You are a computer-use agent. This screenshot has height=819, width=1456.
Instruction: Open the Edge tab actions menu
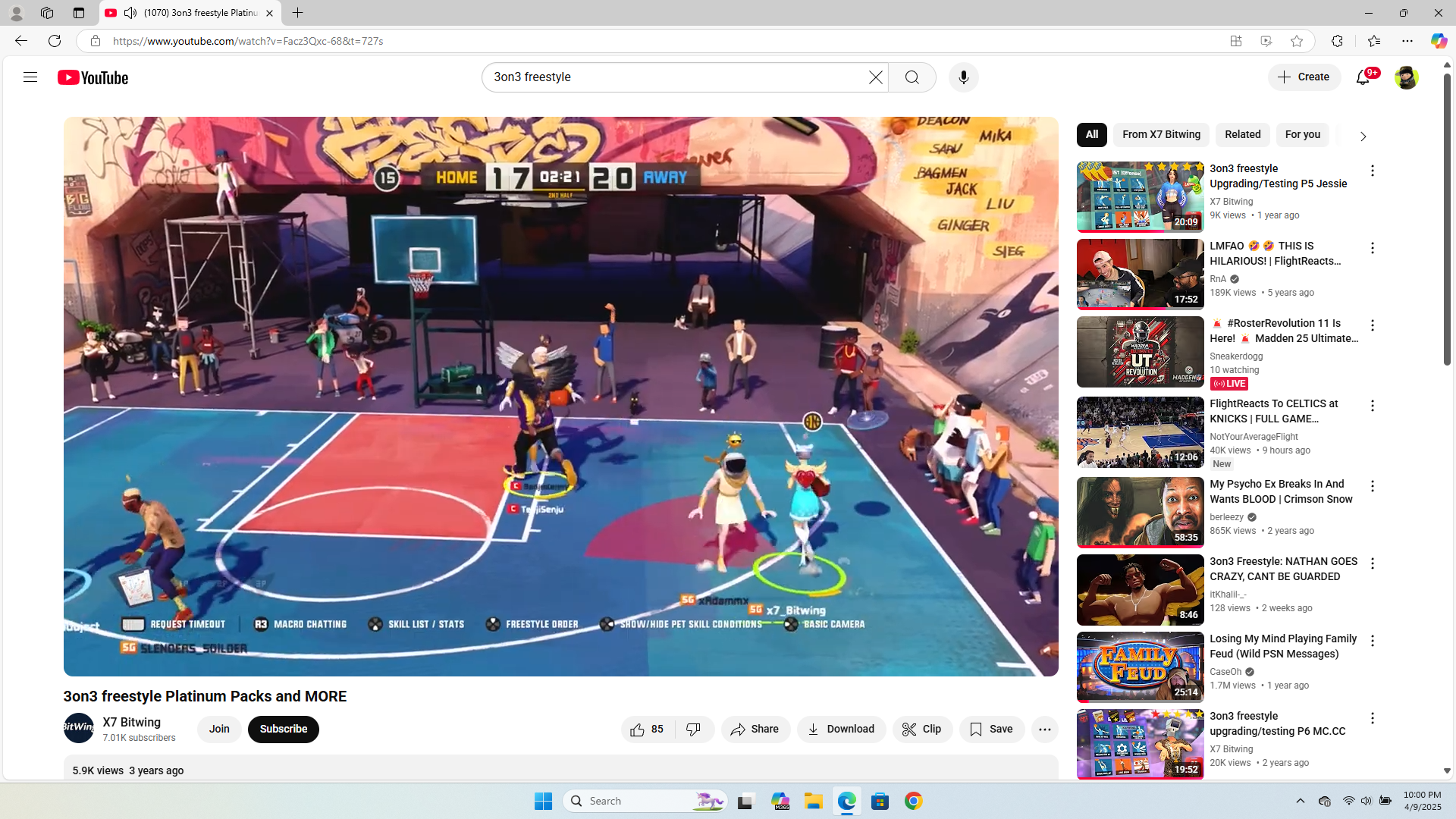pos(79,13)
